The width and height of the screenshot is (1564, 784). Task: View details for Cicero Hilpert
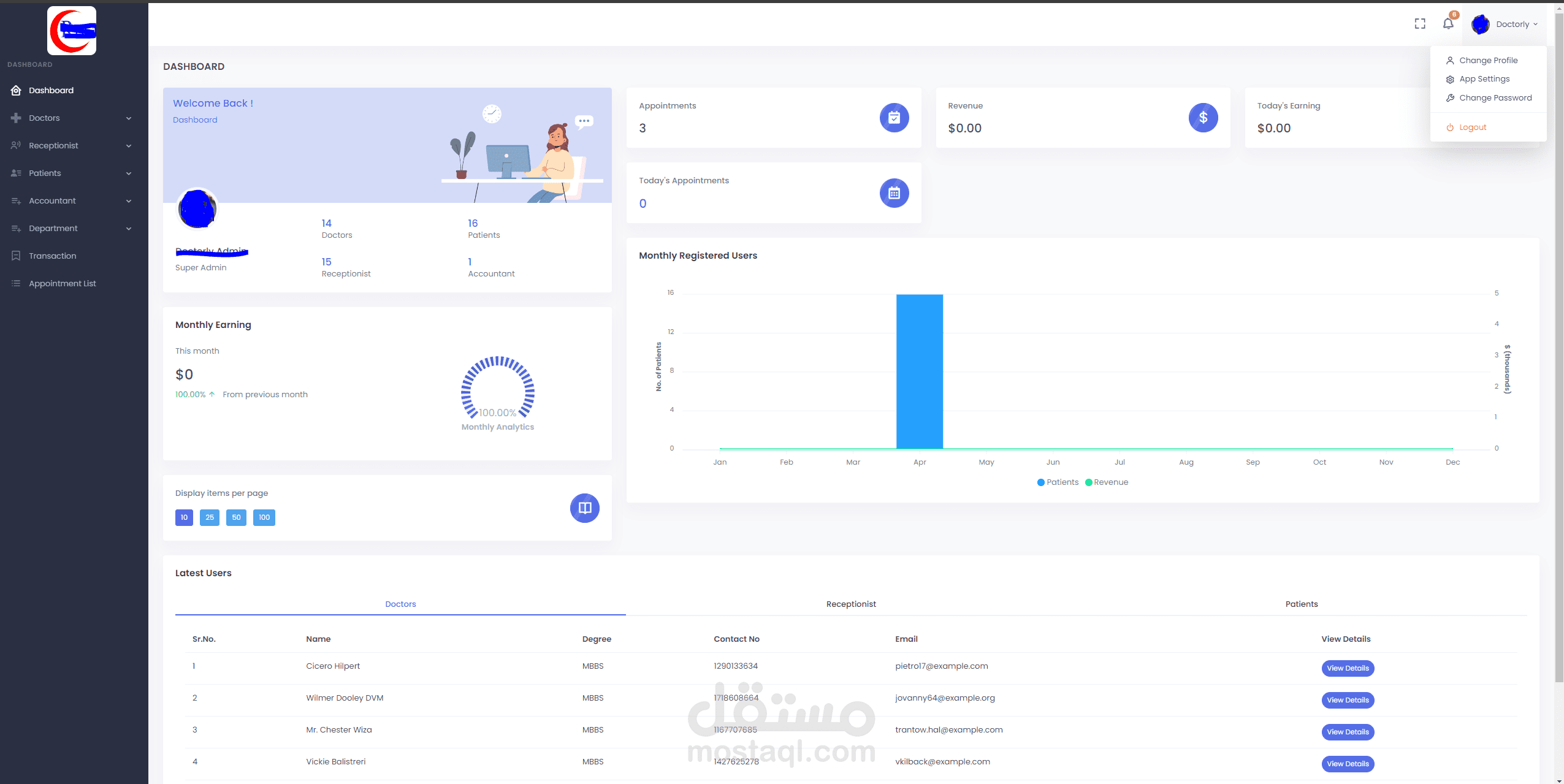(1348, 668)
